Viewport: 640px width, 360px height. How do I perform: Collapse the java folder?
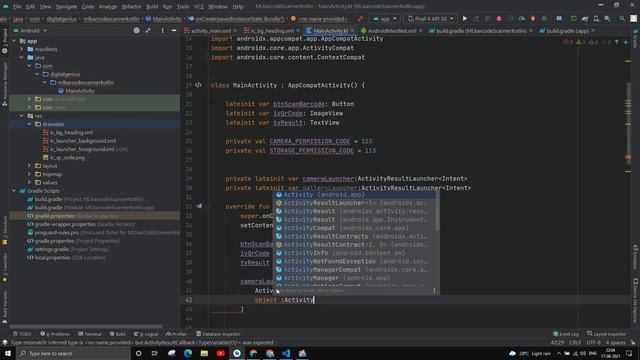pyautogui.click(x=22, y=58)
